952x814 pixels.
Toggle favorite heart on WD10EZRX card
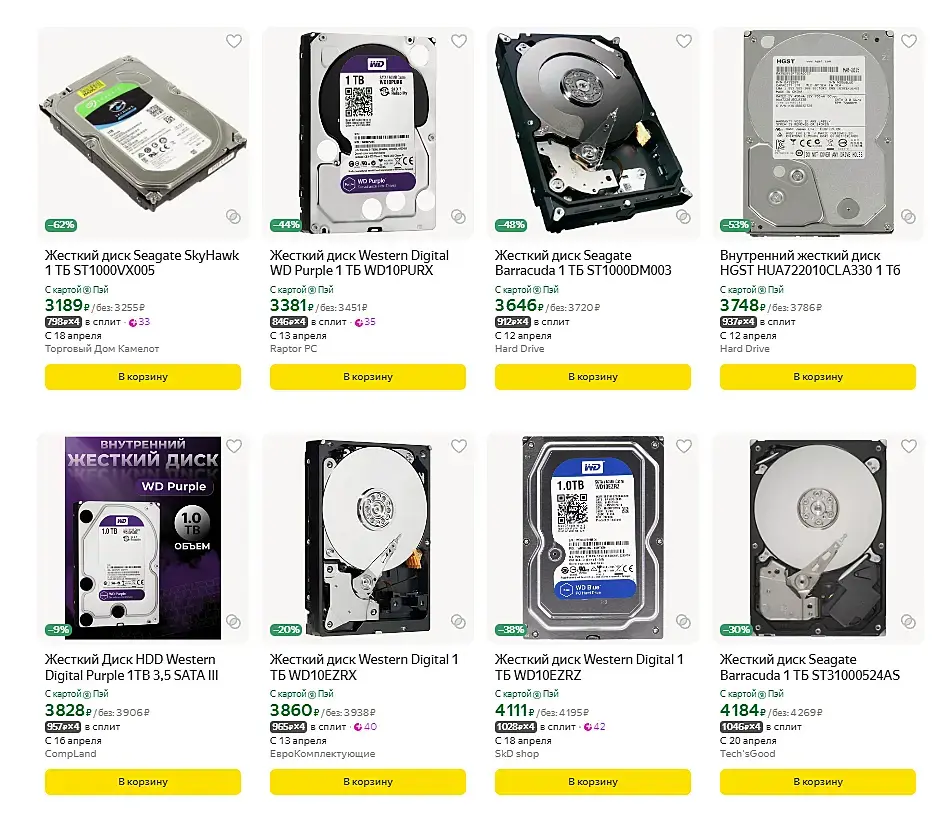[458, 446]
